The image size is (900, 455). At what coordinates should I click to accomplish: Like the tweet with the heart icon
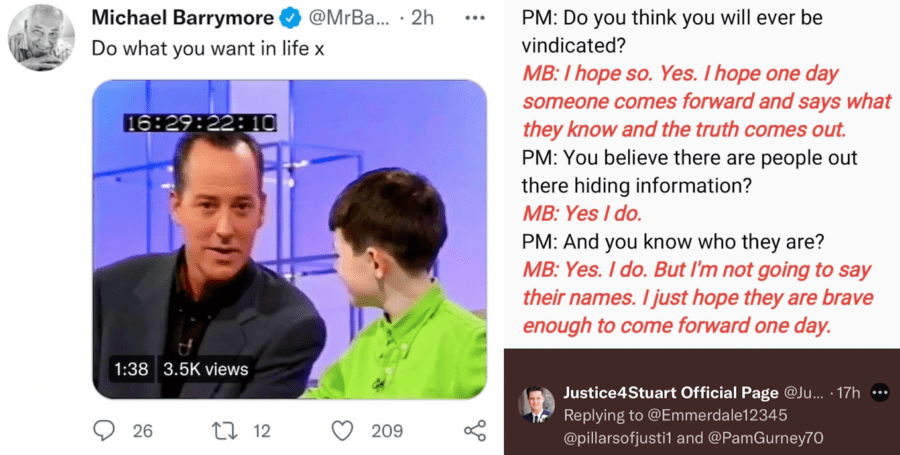coord(343,431)
